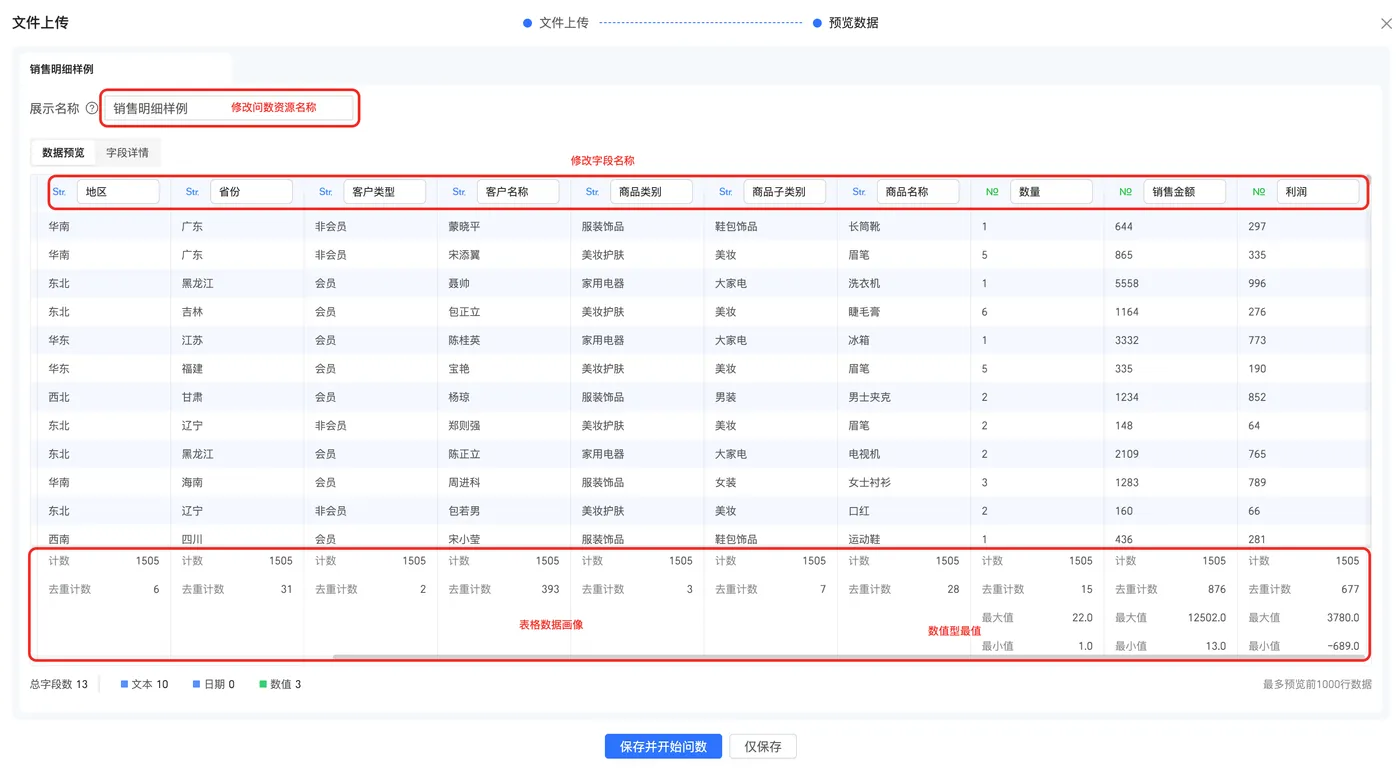
Task: Click the minimum value -689.0
Action: point(1342,646)
